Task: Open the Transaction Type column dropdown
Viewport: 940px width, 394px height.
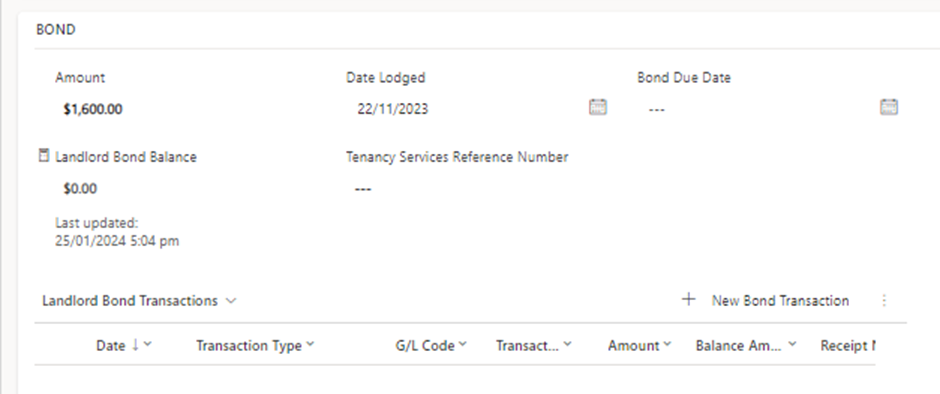Action: coord(310,344)
